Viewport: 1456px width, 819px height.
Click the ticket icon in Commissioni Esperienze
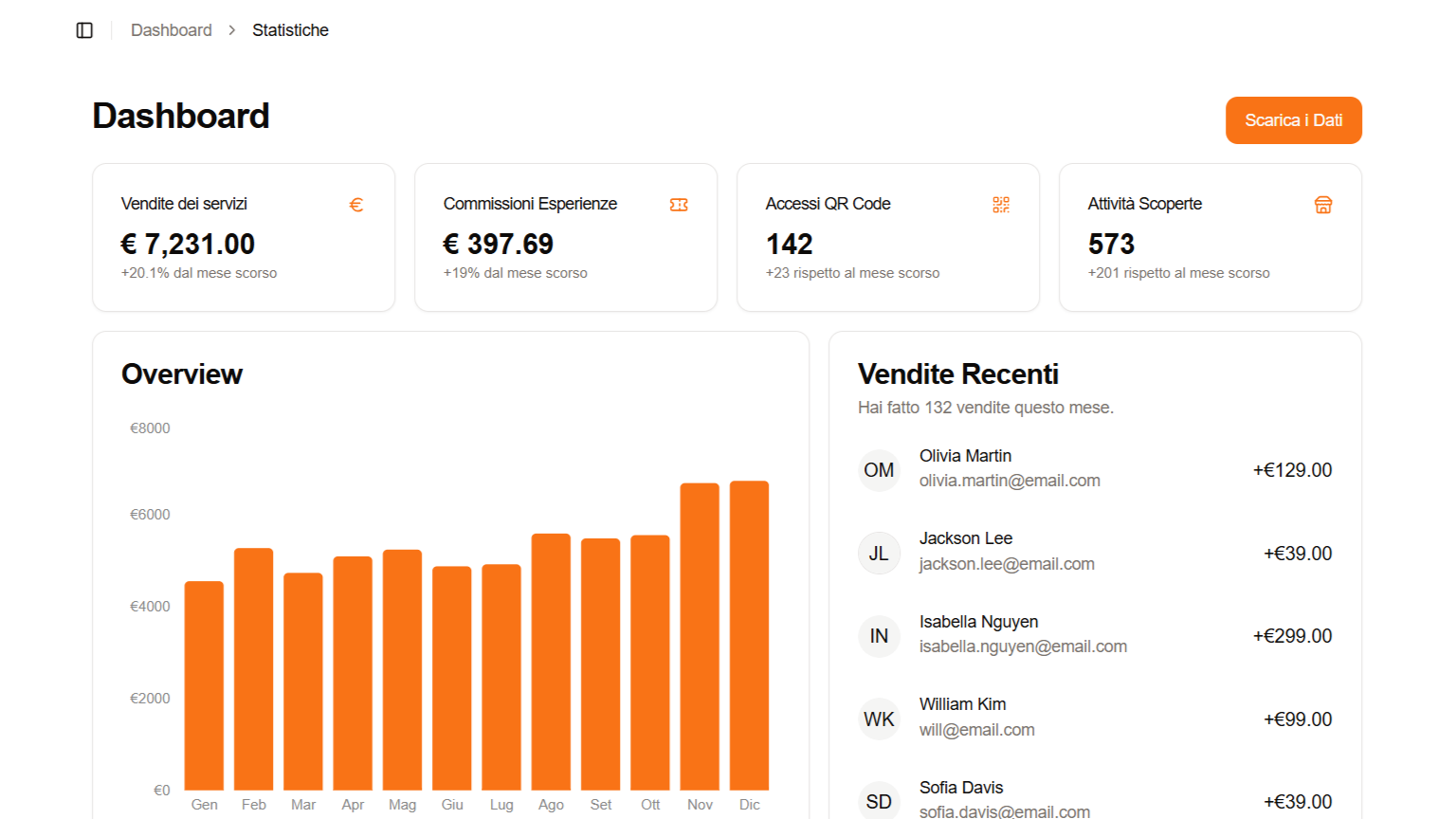679,205
